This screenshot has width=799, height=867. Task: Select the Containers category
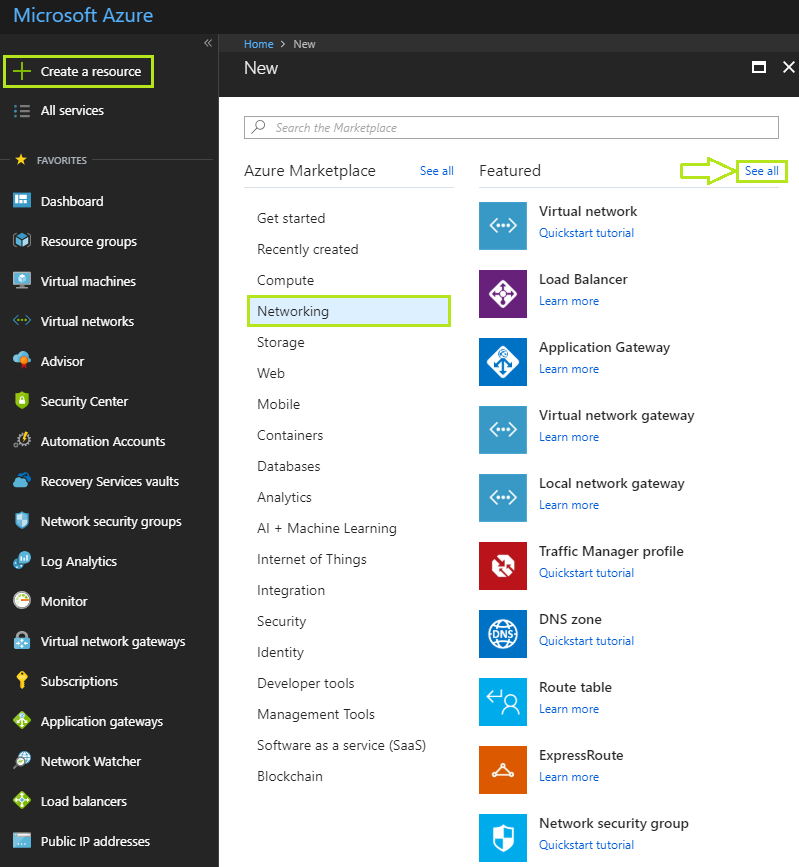[x=290, y=435]
